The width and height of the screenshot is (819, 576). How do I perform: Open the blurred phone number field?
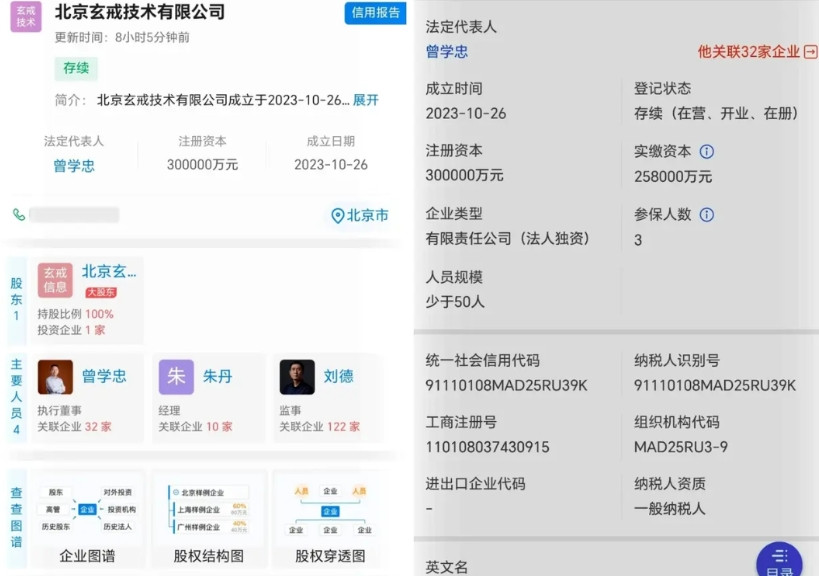pos(74,215)
